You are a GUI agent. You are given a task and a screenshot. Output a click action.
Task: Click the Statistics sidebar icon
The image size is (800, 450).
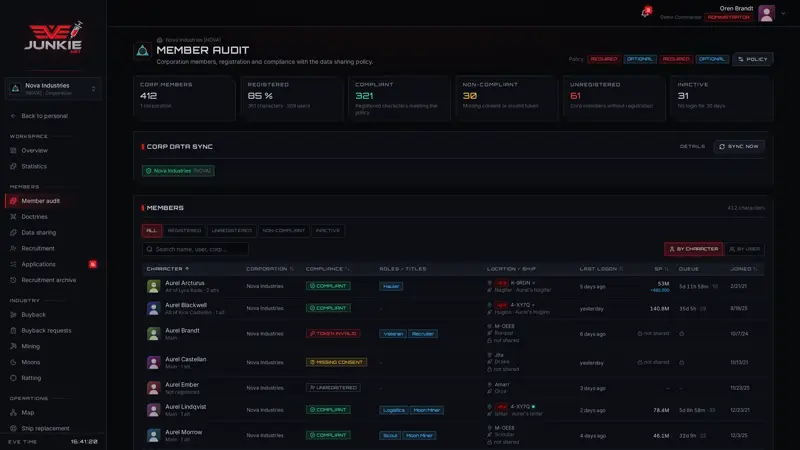[13, 166]
